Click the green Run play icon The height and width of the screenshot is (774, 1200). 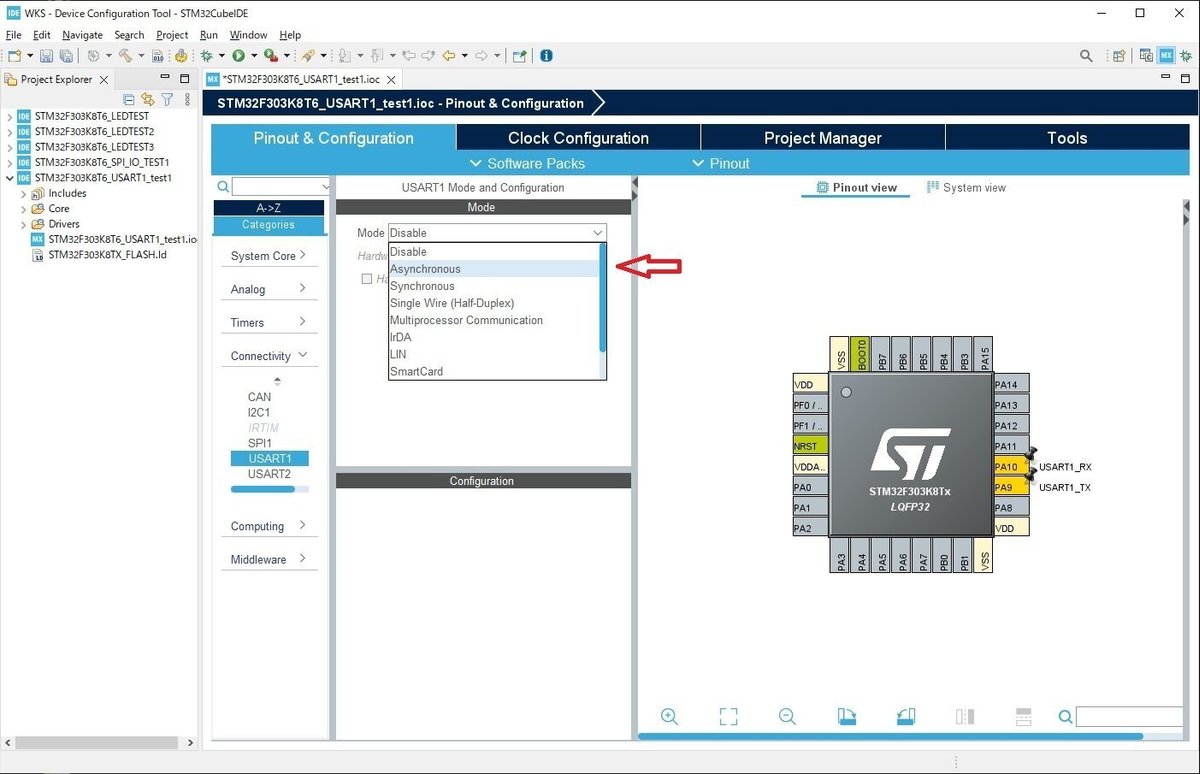click(x=239, y=56)
